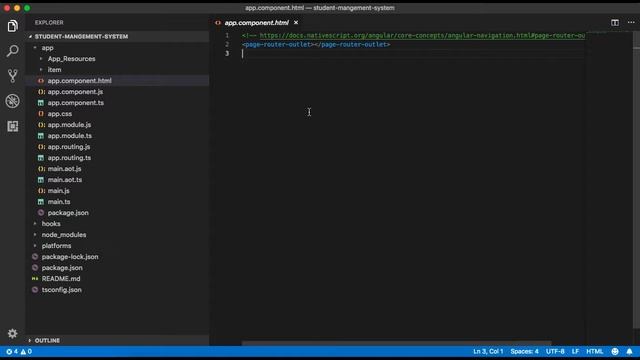
Task: Expand the App_Resources folder
Action: tap(71, 59)
